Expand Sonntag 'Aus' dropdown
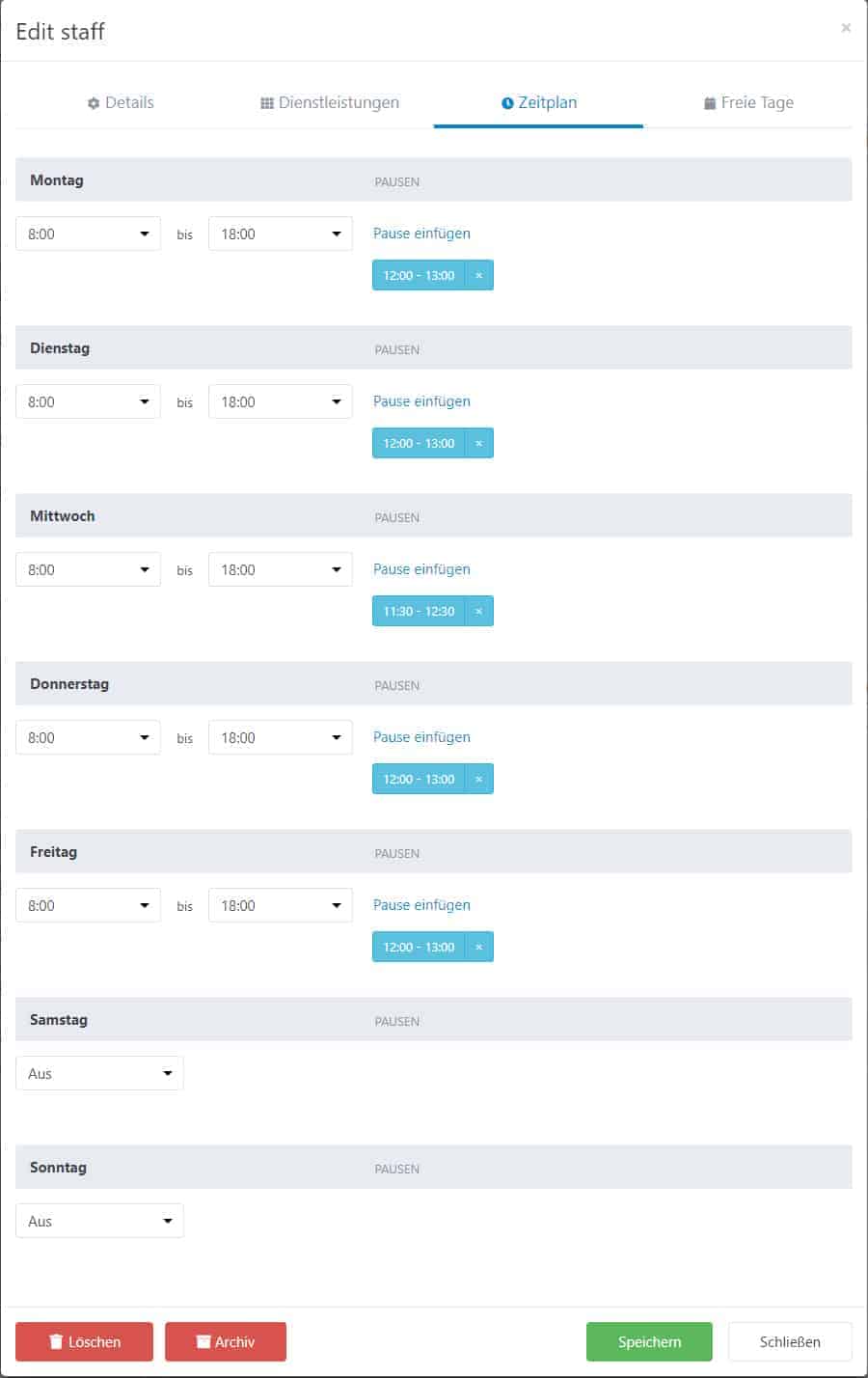The height and width of the screenshot is (1378, 868). pyautogui.click(x=99, y=1221)
